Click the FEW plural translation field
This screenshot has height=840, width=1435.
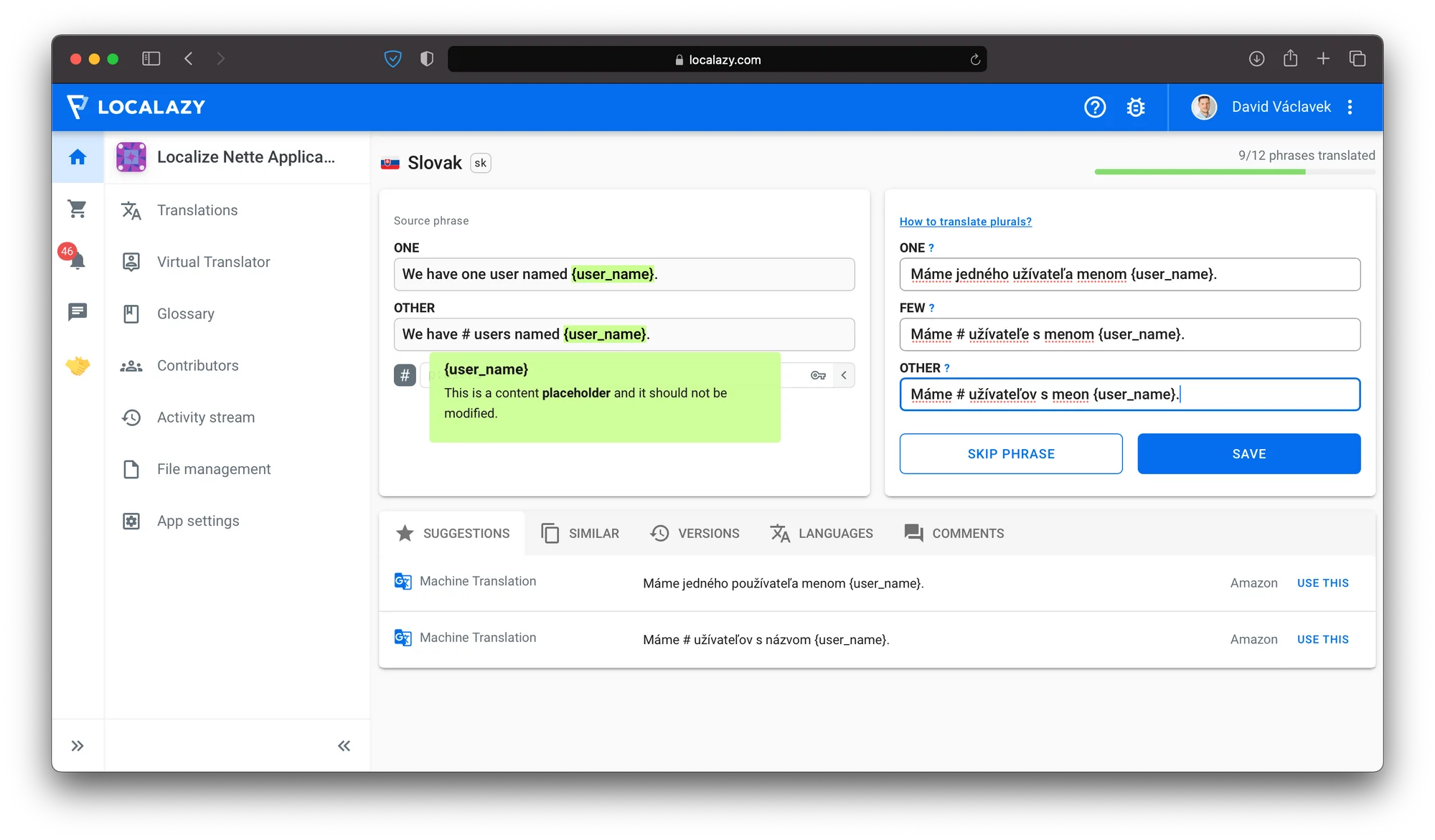(1129, 334)
